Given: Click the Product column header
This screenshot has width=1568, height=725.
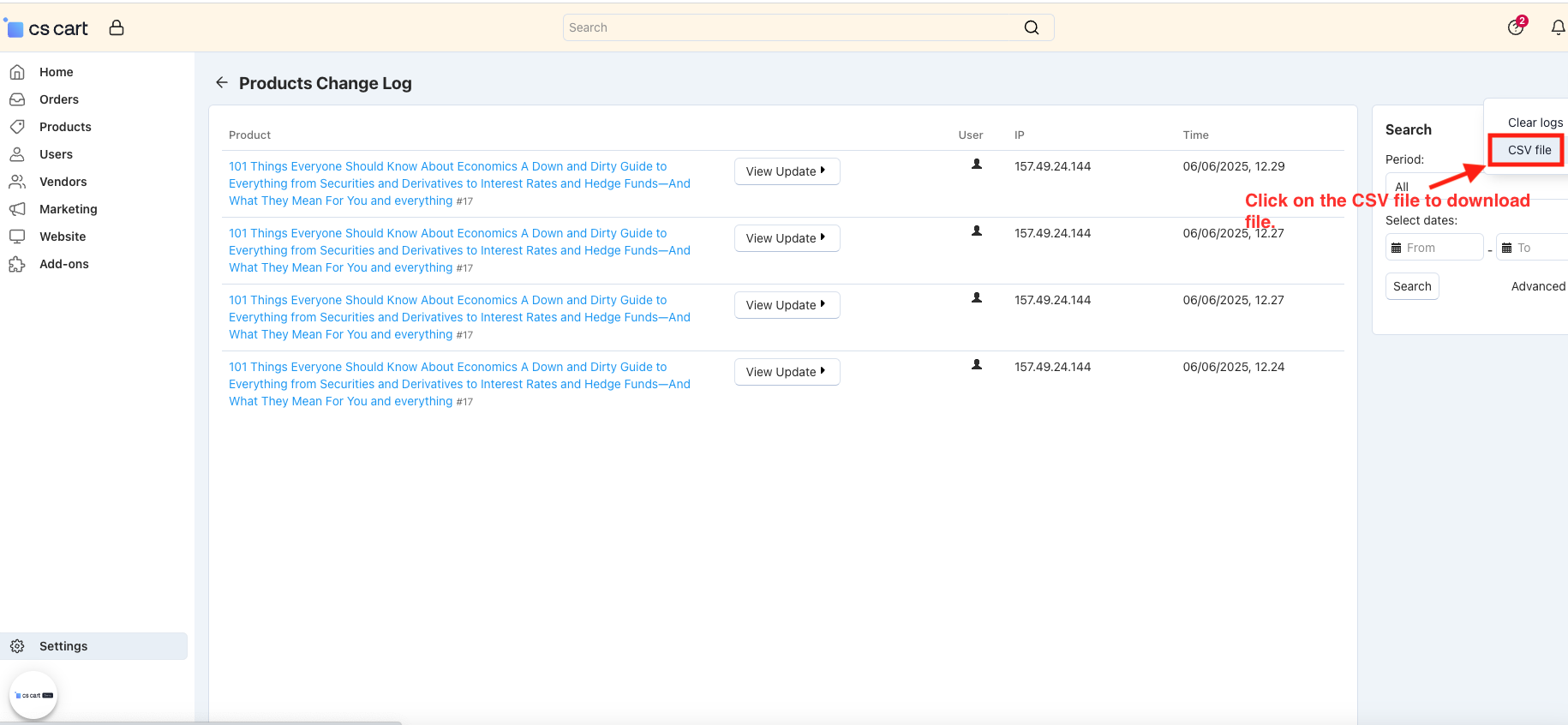Looking at the screenshot, I should pyautogui.click(x=249, y=135).
